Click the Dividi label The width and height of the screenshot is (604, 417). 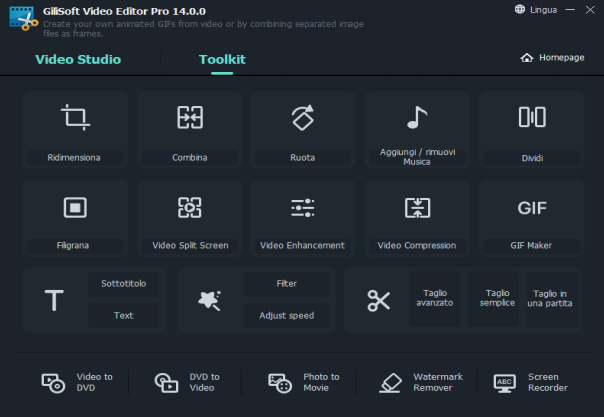(x=532, y=158)
